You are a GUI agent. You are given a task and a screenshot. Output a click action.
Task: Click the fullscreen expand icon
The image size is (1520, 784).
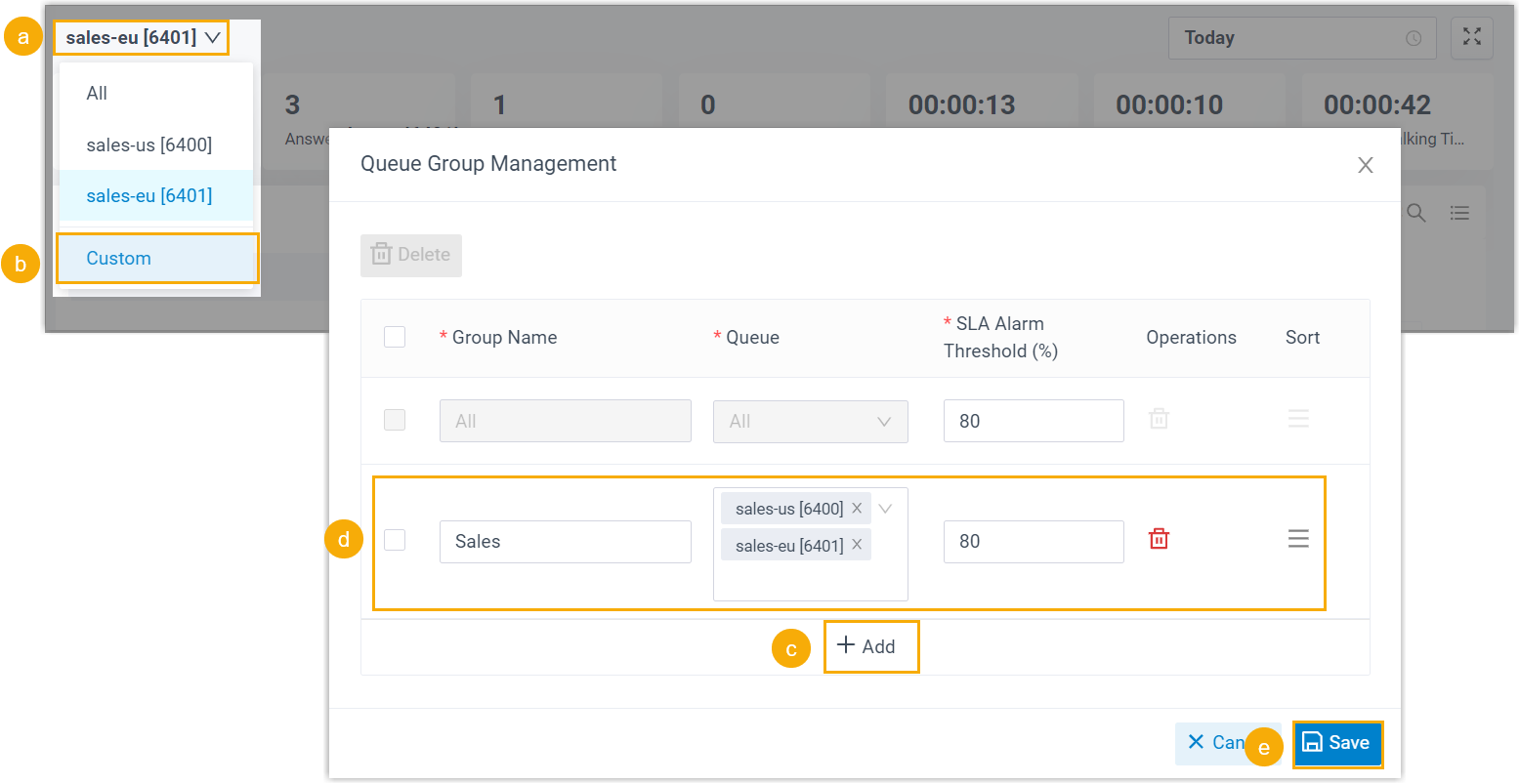[1471, 38]
